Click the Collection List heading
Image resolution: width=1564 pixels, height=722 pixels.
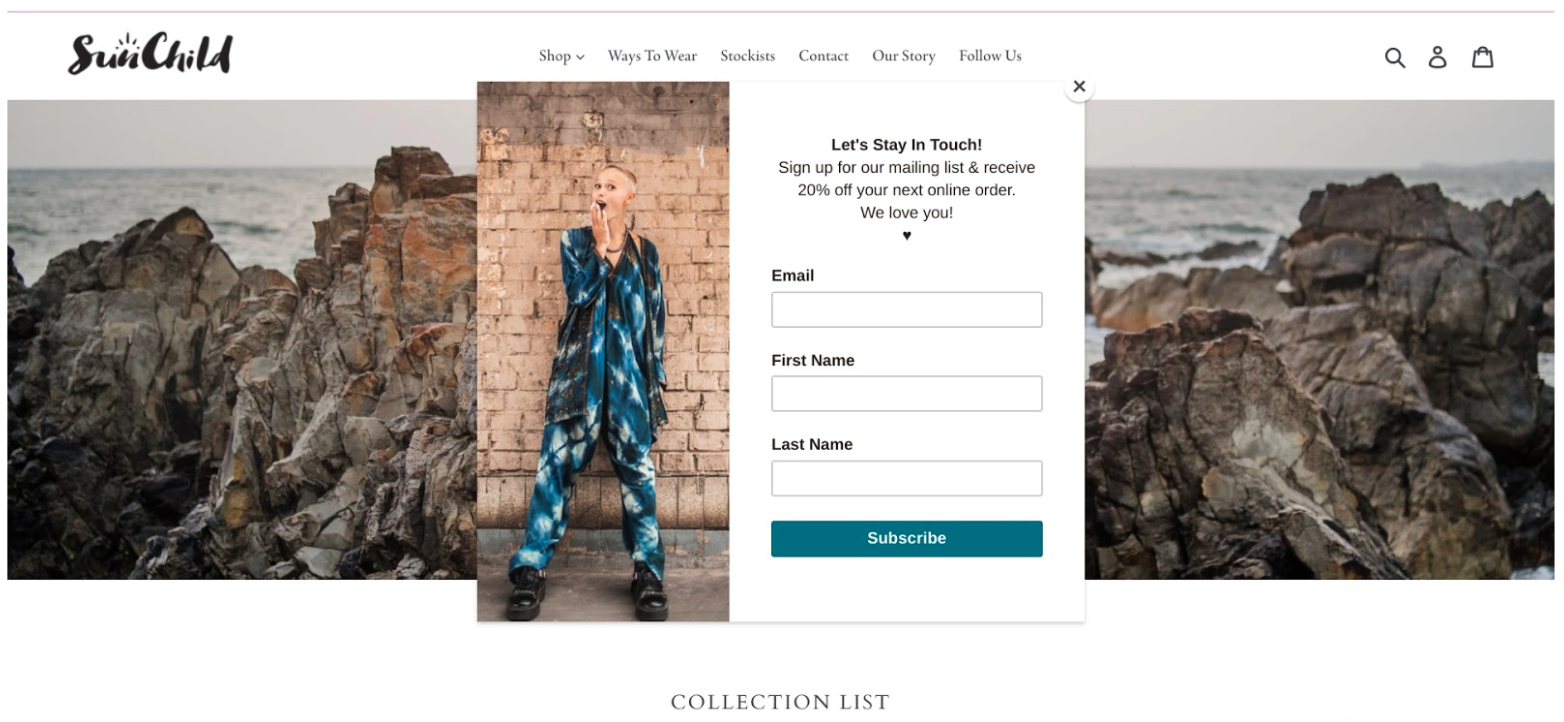pos(780,702)
